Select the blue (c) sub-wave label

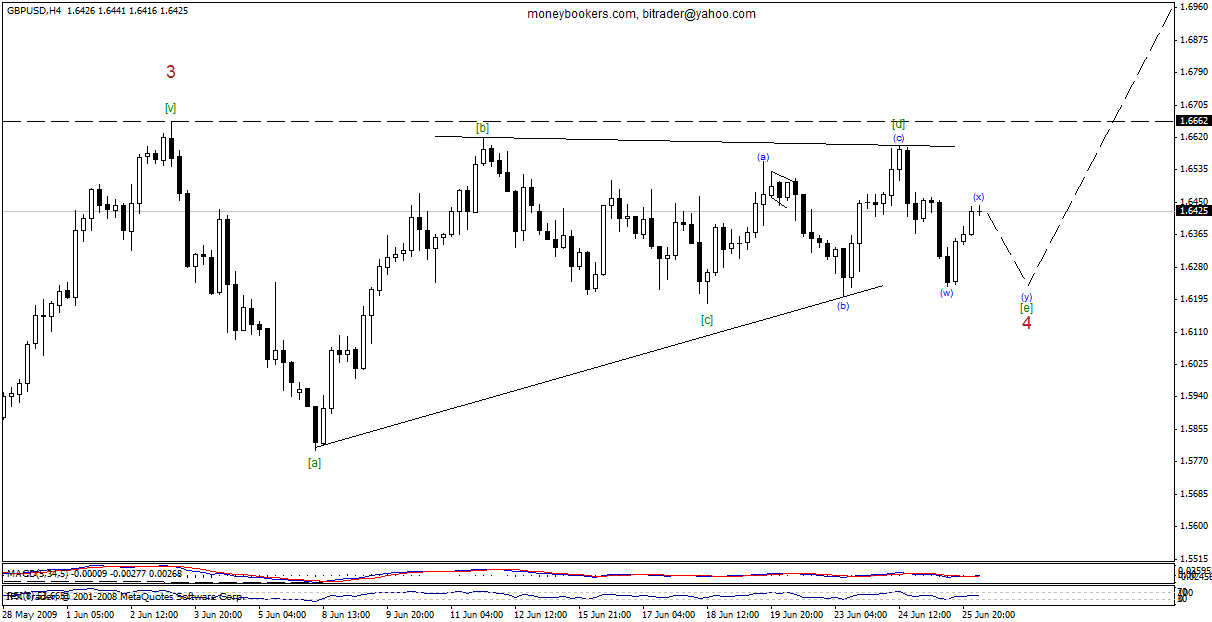point(899,138)
